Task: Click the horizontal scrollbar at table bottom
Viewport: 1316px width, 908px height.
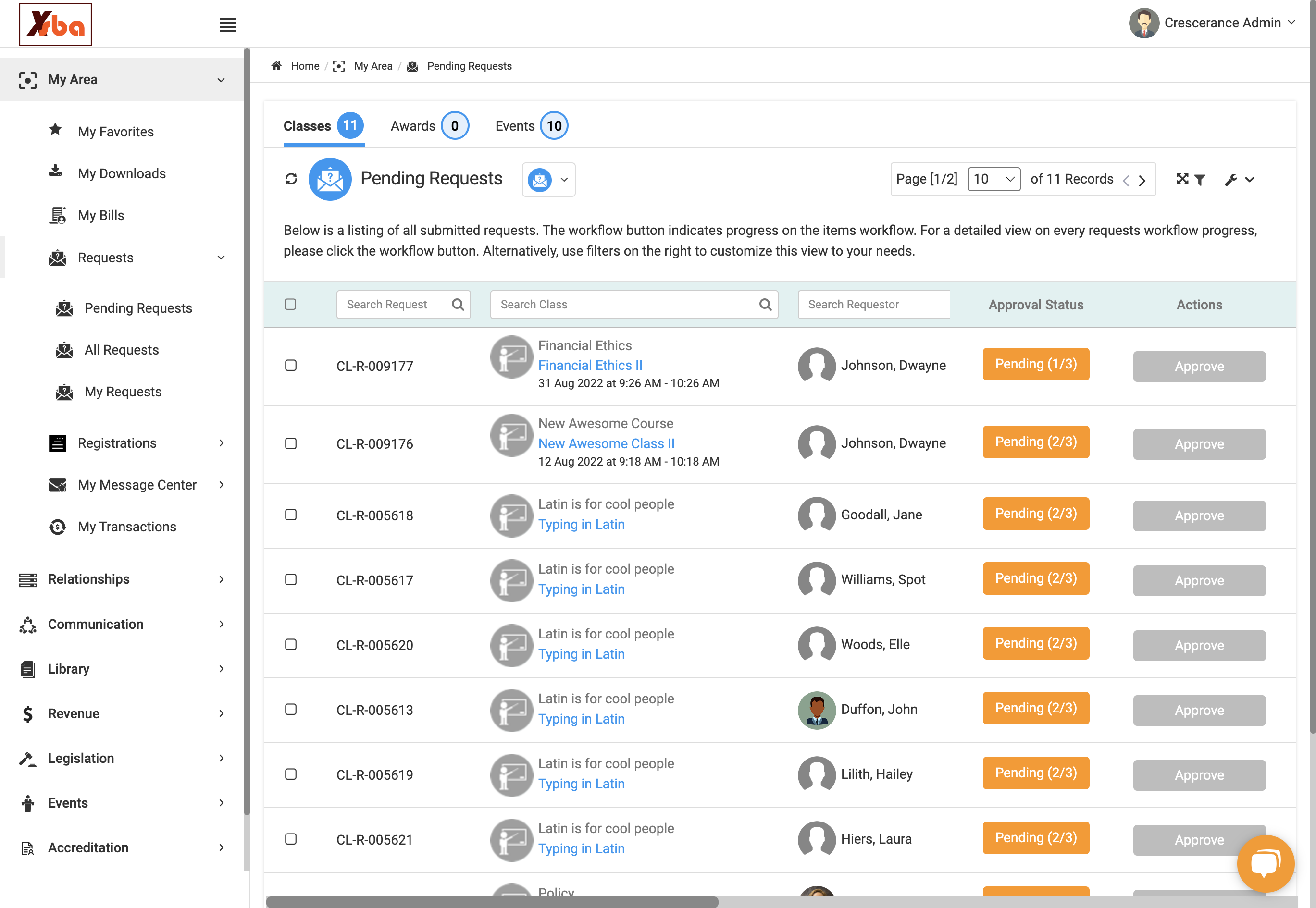Action: pyautogui.click(x=492, y=902)
